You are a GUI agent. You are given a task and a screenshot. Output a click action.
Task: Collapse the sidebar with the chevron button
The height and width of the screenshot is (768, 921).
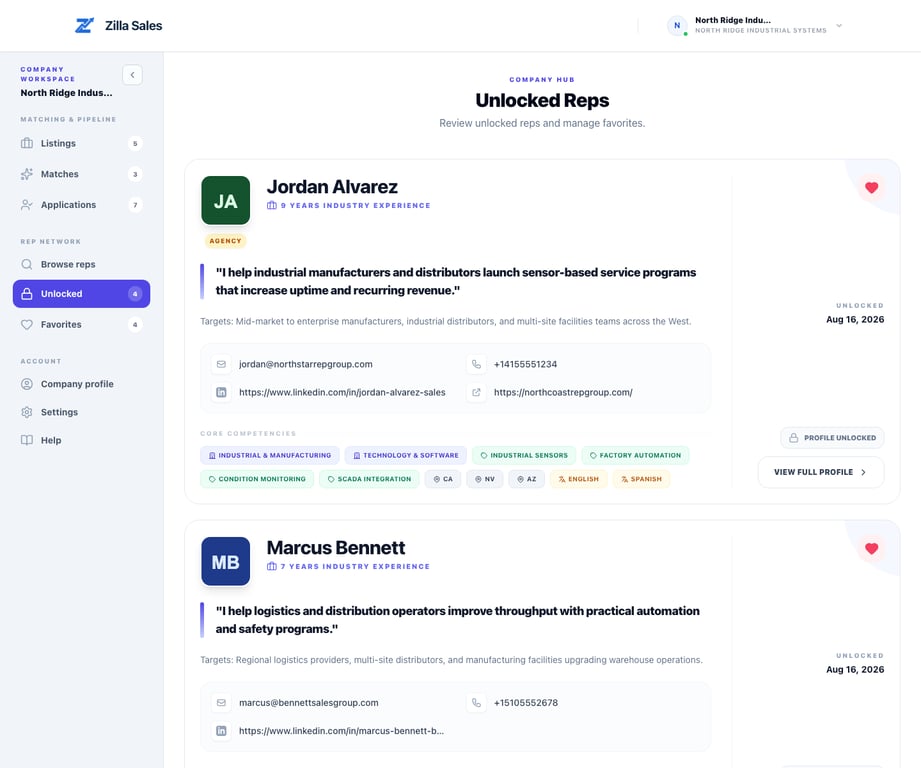tap(132, 75)
